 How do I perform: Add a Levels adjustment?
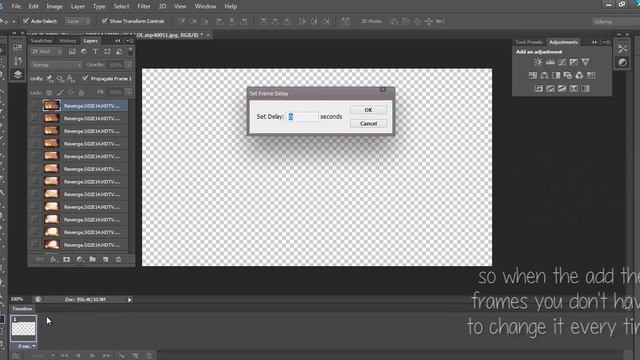(x=550, y=62)
